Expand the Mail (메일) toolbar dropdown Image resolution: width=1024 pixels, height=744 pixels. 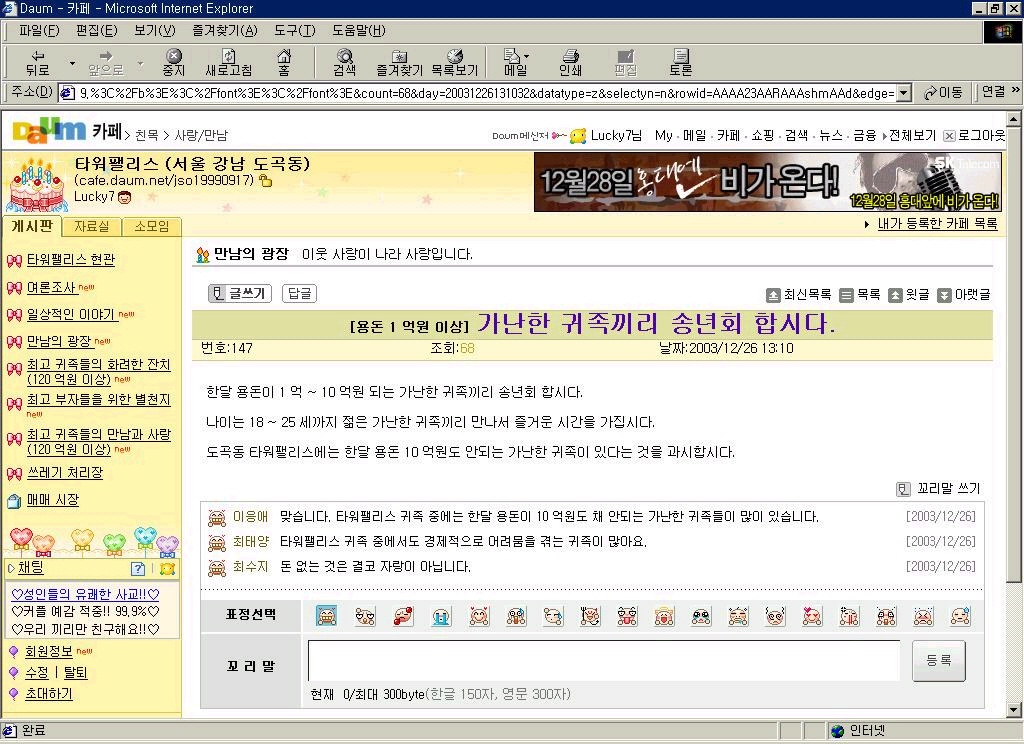pos(526,57)
